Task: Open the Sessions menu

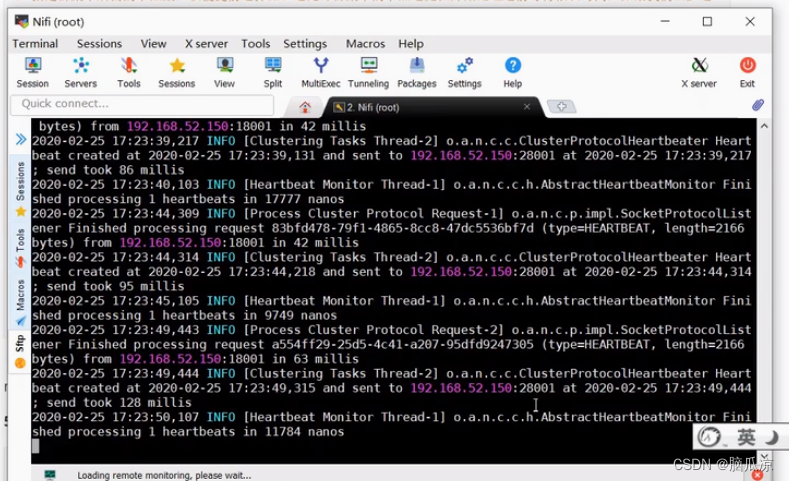Action: (x=99, y=44)
